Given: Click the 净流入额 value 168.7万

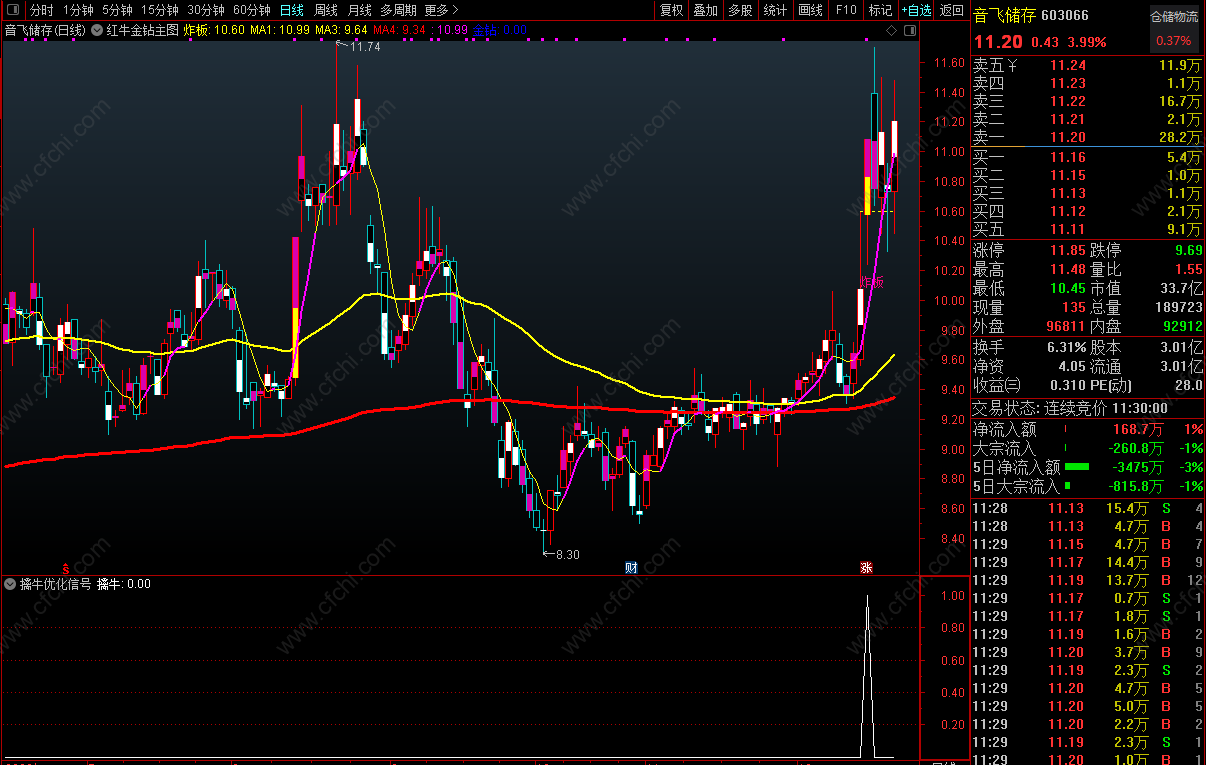Looking at the screenshot, I should pyautogui.click(x=1140, y=429).
